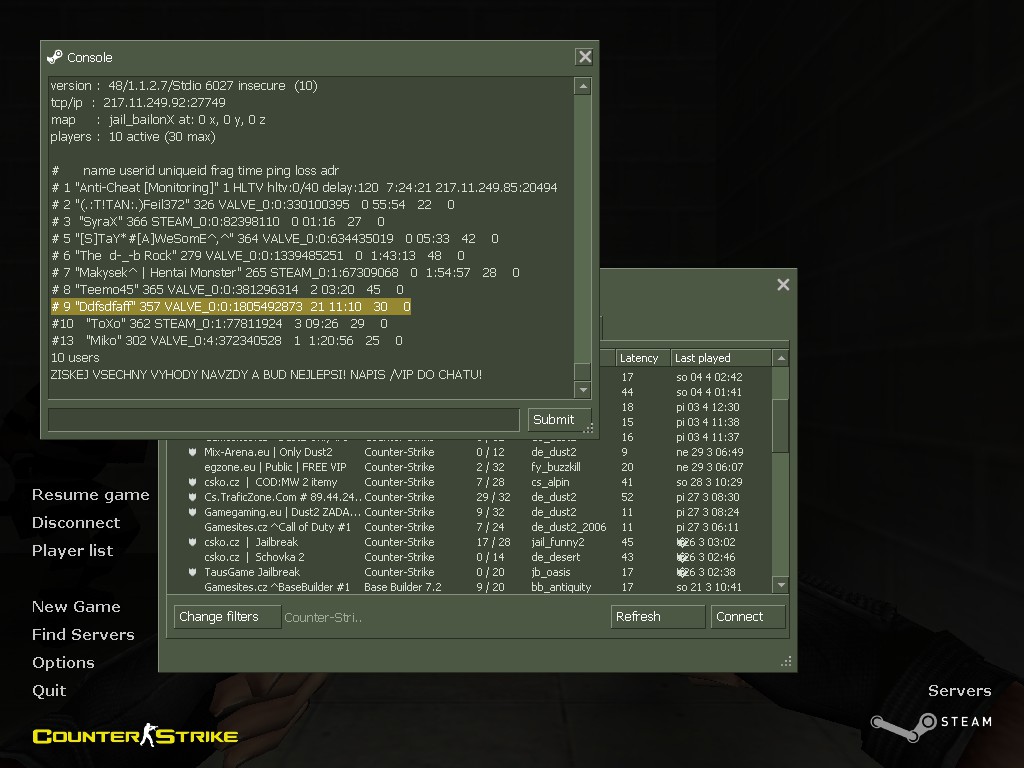Click the Steam icon in the Console title bar
Image resolution: width=1024 pixels, height=768 pixels.
55,57
